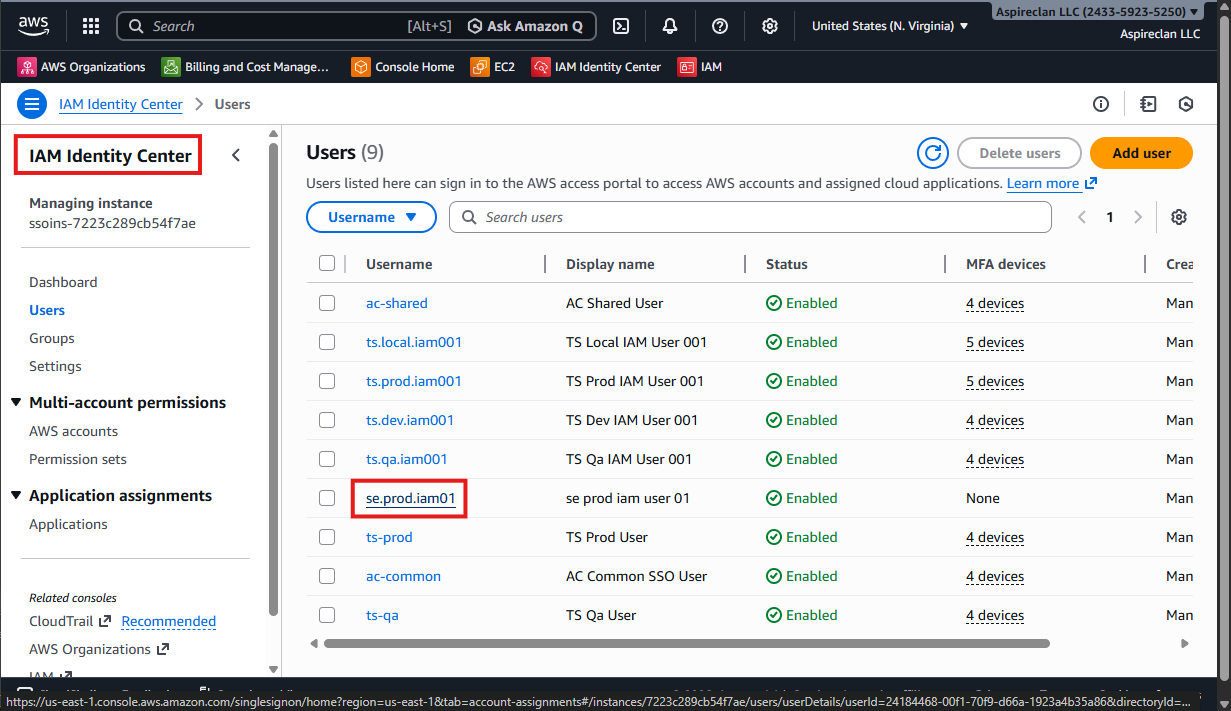Open Settings in sidebar
1231x711 pixels.
55,366
